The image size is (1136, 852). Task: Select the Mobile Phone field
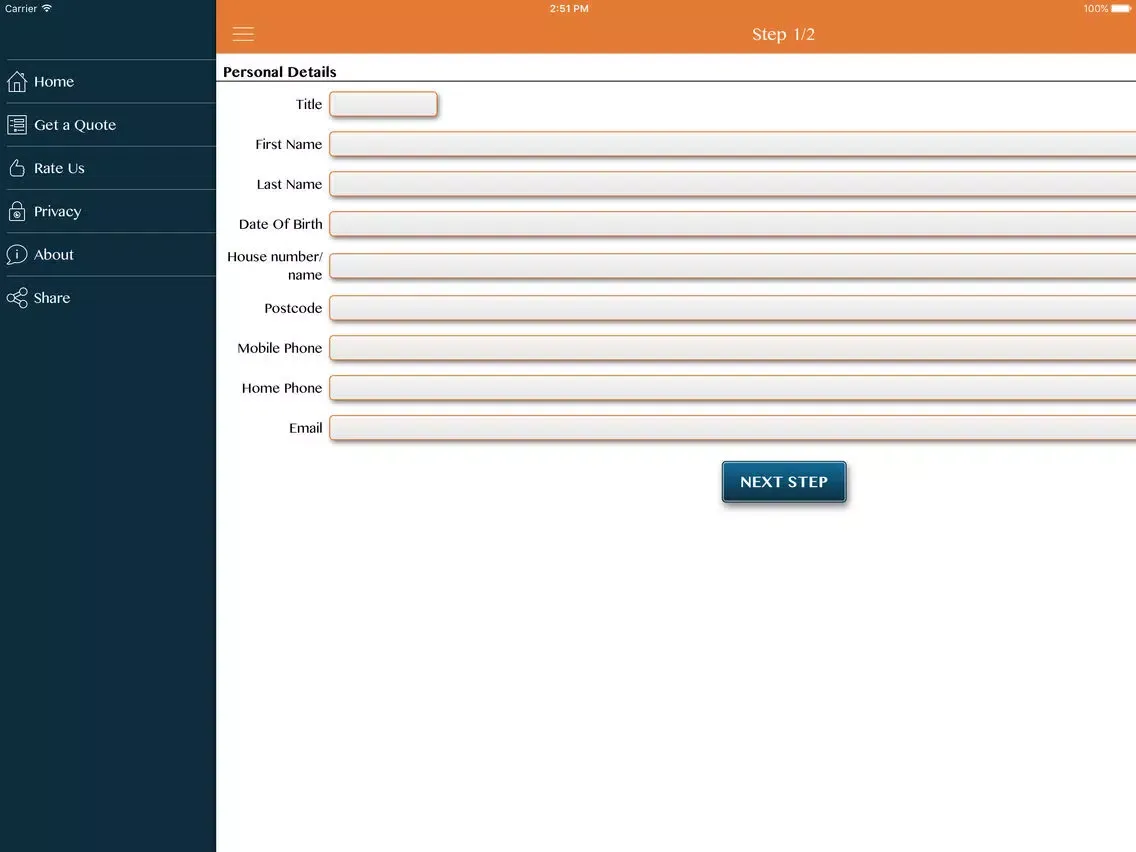pos(732,348)
